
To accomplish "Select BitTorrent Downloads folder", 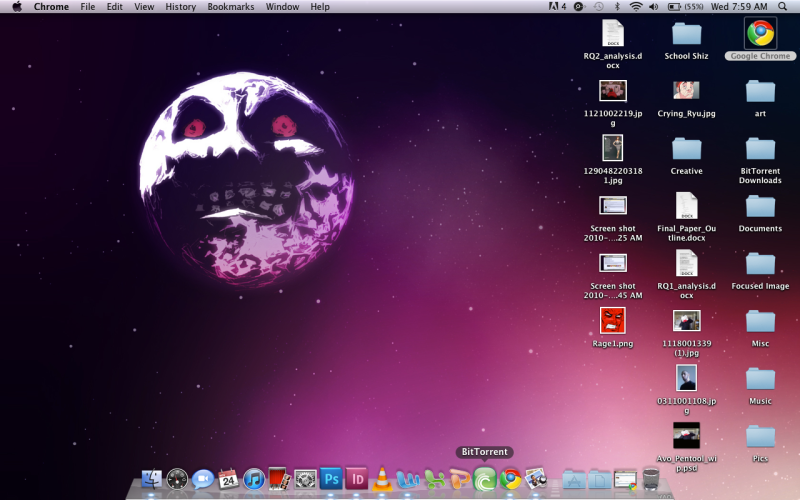I will [x=760, y=149].
